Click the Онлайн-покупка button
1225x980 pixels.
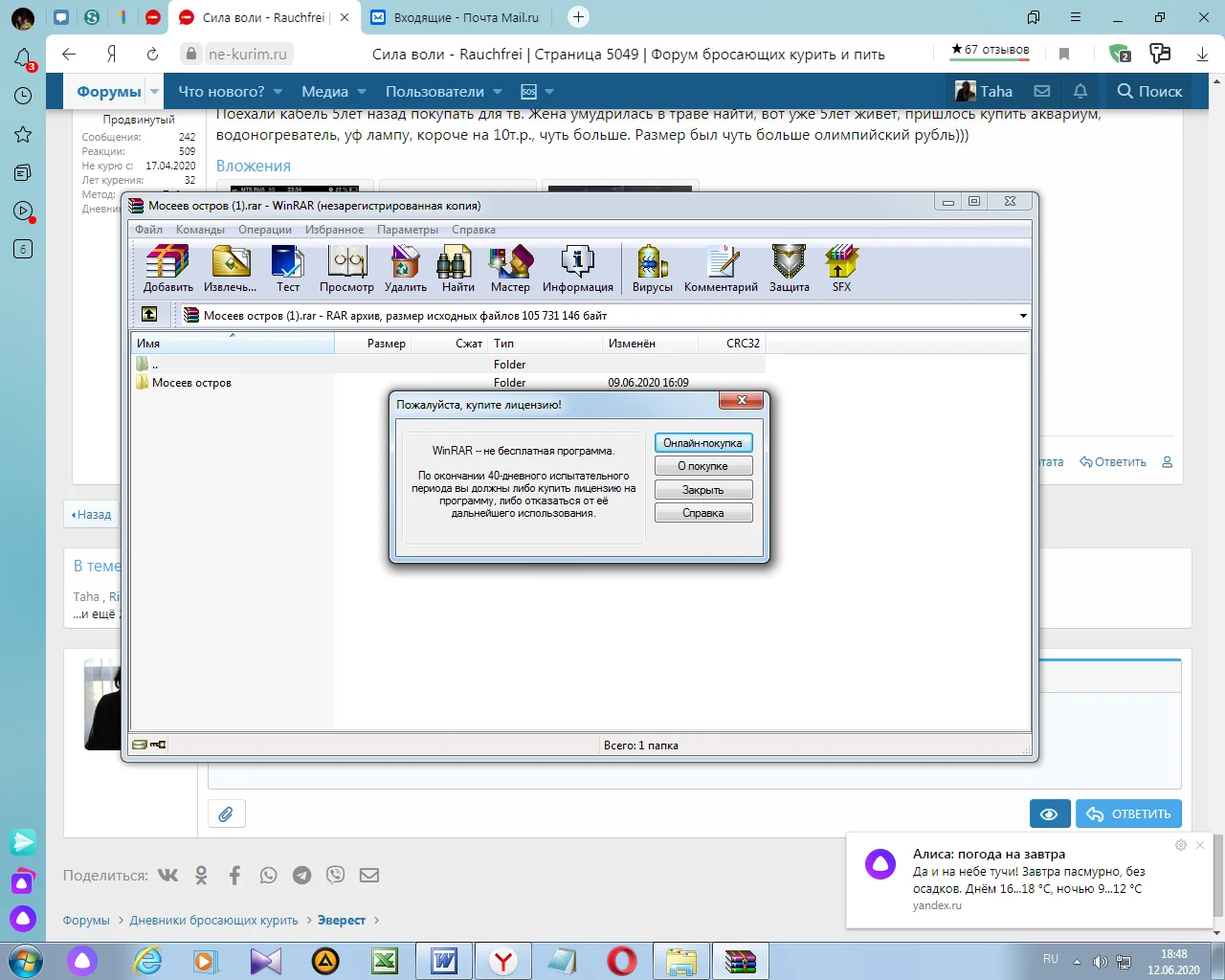click(x=703, y=443)
